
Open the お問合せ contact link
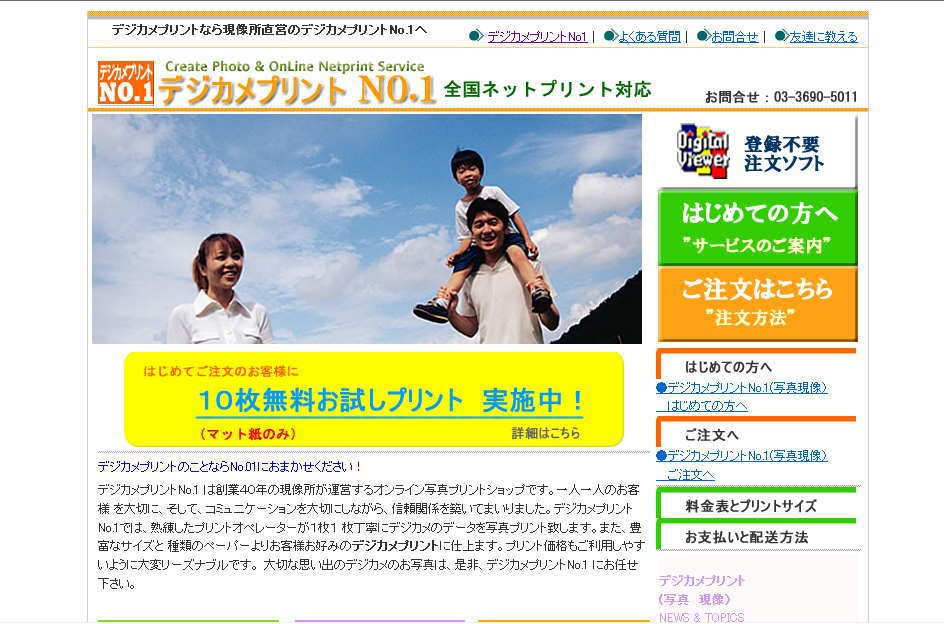(x=734, y=37)
